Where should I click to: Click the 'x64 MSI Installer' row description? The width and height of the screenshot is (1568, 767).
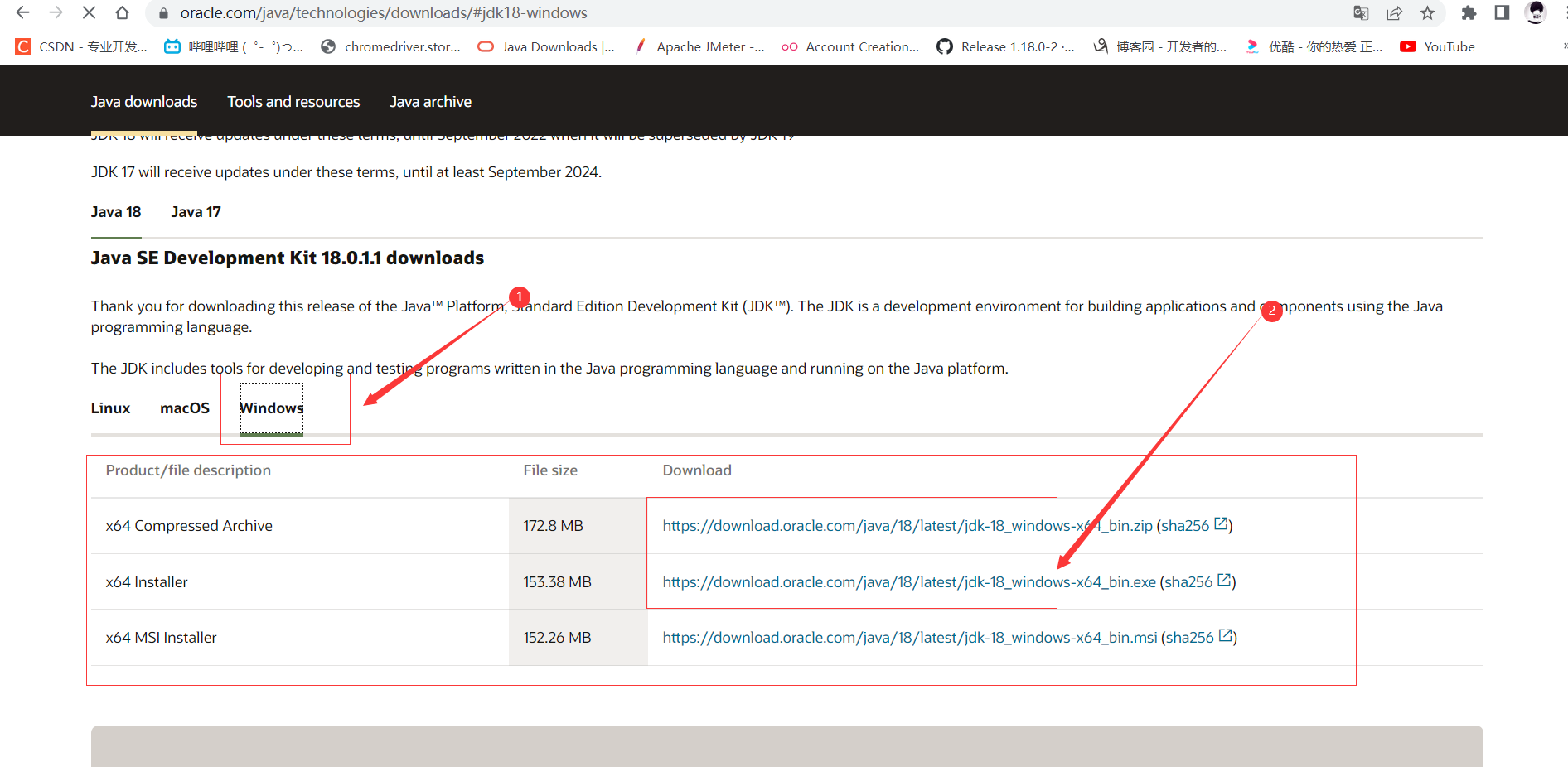pos(162,638)
